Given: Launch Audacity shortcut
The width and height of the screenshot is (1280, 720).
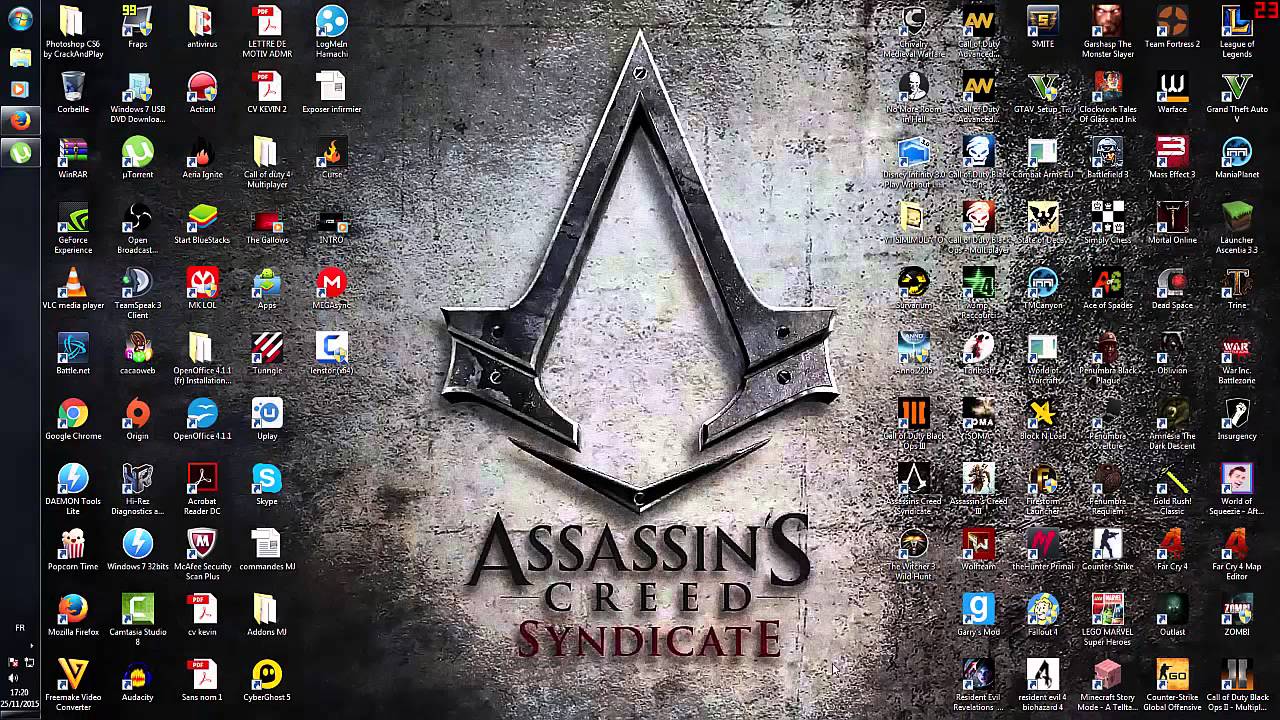Looking at the screenshot, I should click(138, 680).
